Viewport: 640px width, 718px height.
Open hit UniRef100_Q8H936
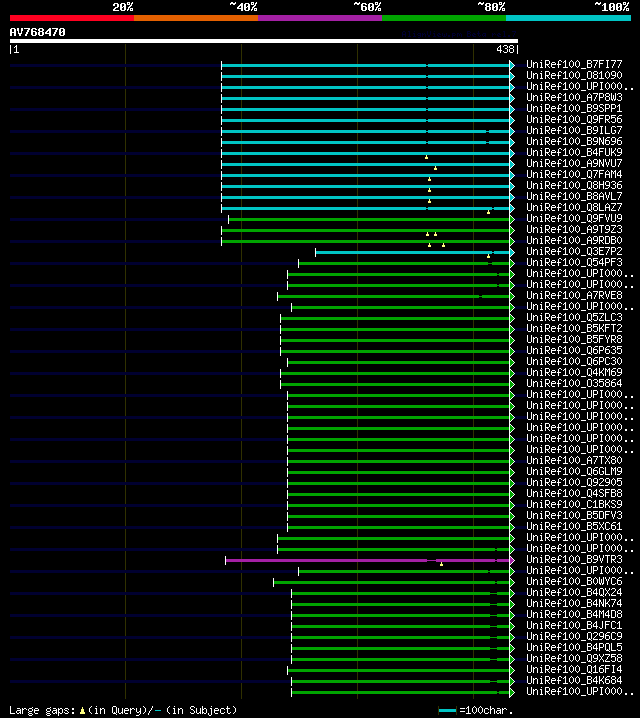point(574,185)
